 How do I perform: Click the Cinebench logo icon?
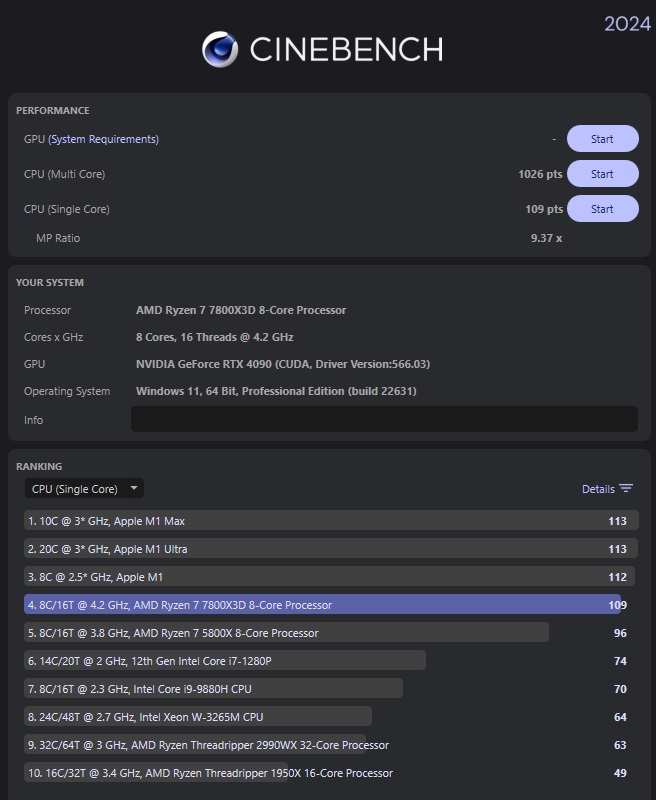pos(220,49)
